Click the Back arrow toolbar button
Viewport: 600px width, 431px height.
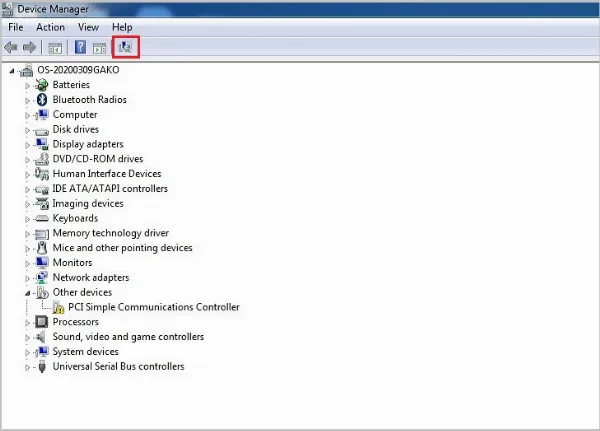pyautogui.click(x=11, y=47)
